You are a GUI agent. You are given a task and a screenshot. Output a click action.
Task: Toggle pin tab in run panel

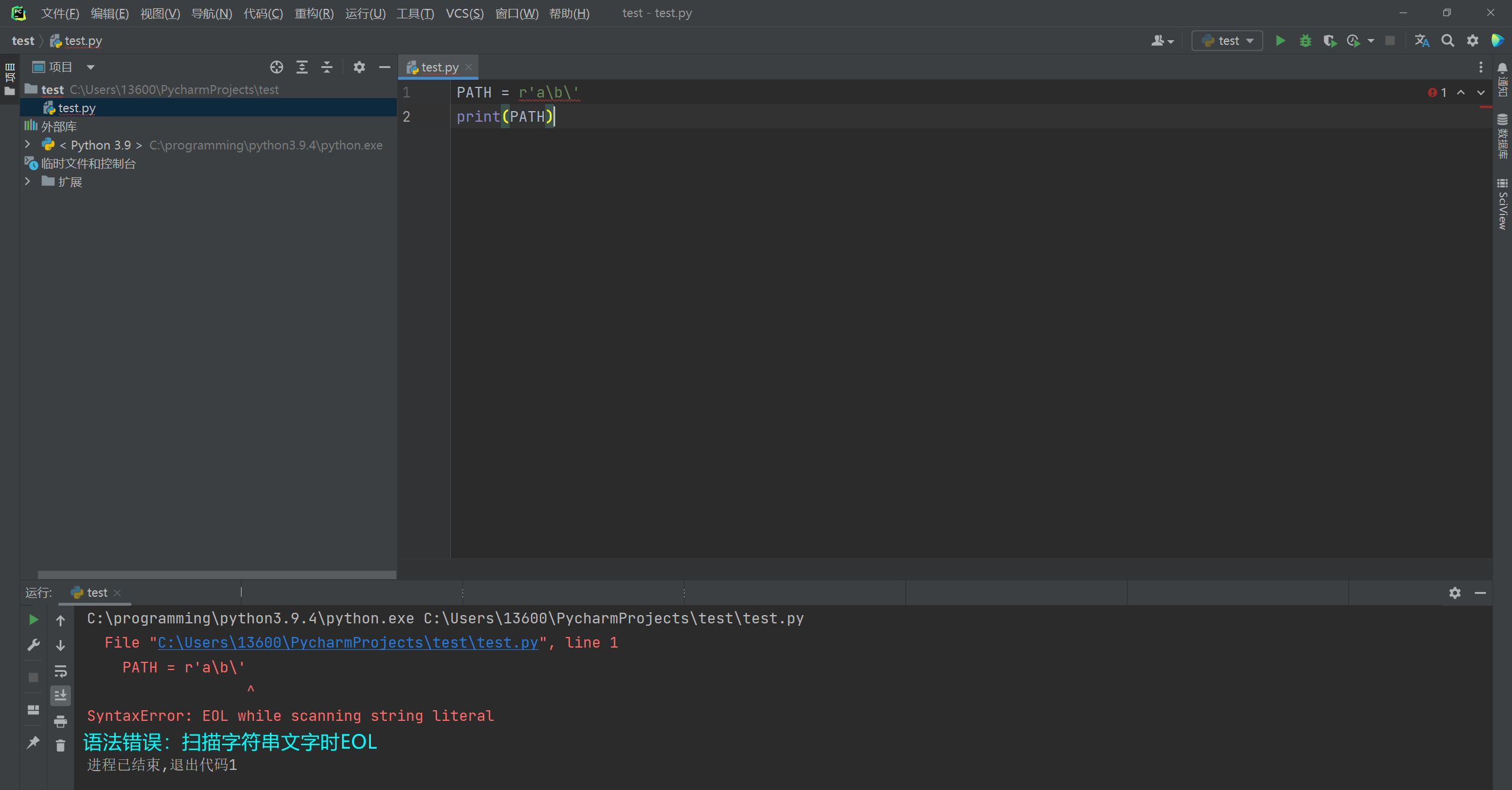tap(33, 742)
